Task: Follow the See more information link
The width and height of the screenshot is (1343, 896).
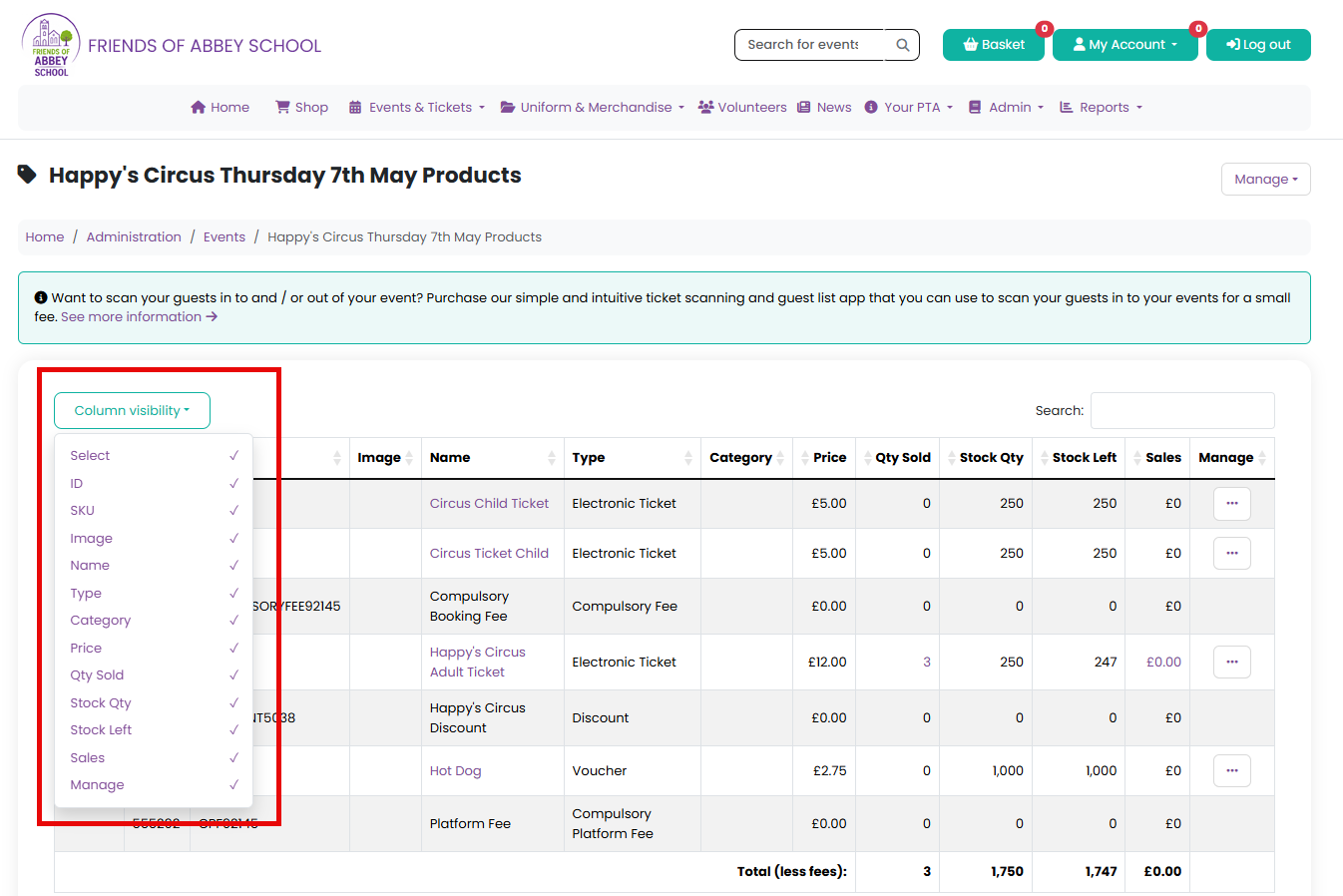Action: [139, 317]
